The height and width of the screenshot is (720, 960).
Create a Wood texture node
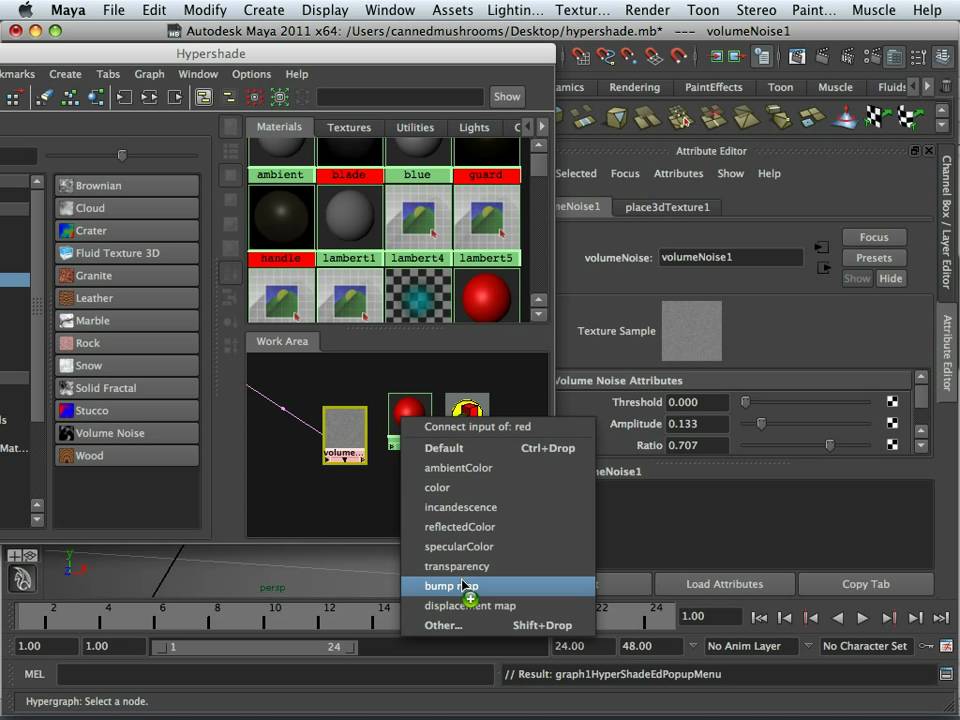pyautogui.click(x=127, y=456)
